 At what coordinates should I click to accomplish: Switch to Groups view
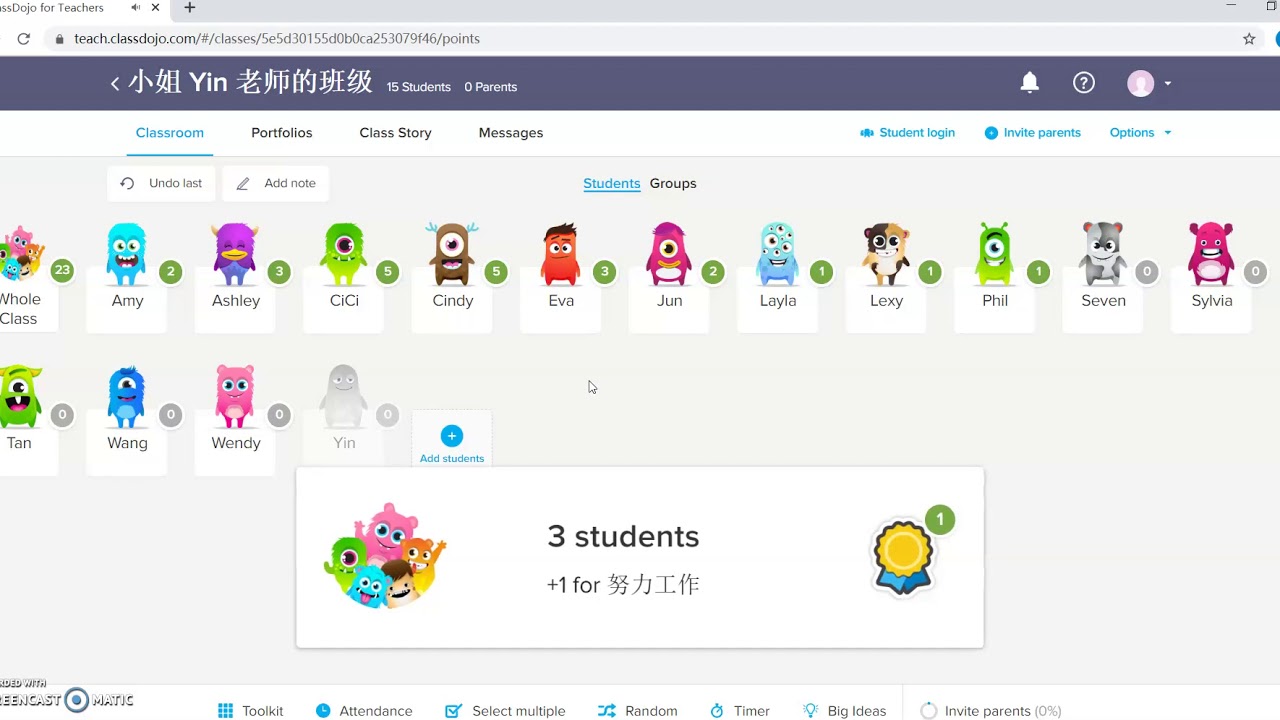[x=673, y=184]
